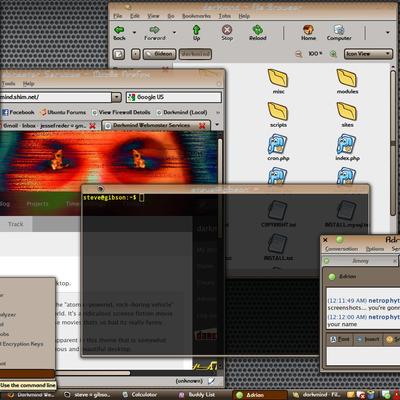
Task: Zoom out the file manager view
Action: tap(299, 54)
